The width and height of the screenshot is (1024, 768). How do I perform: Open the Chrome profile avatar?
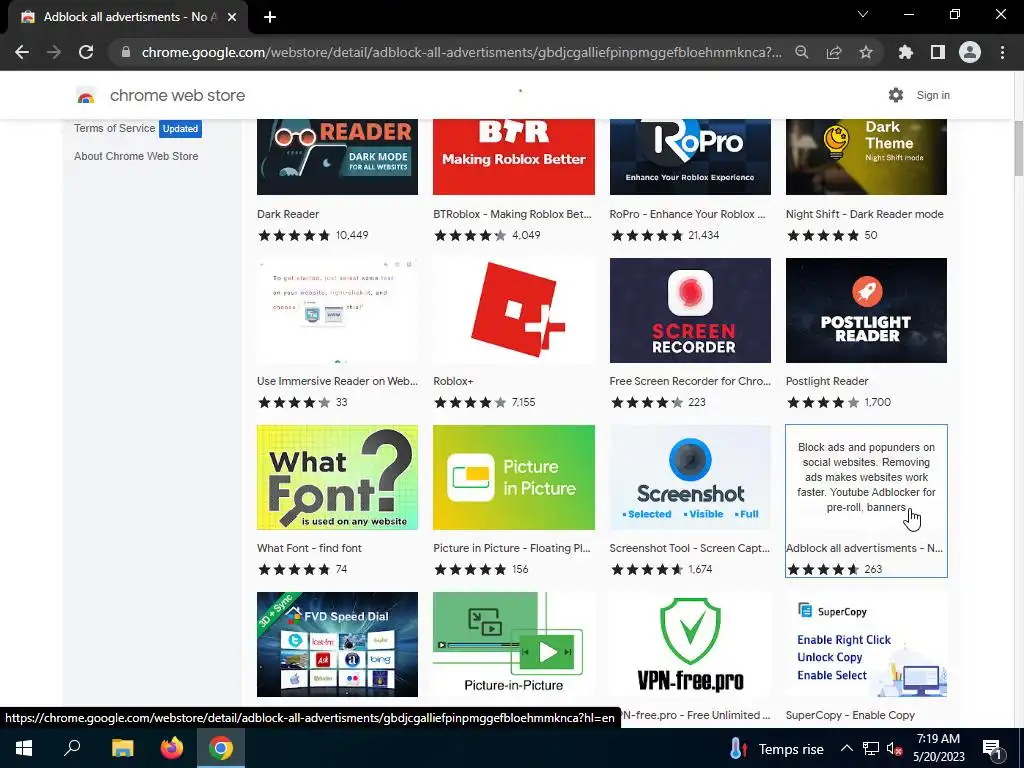click(x=970, y=52)
